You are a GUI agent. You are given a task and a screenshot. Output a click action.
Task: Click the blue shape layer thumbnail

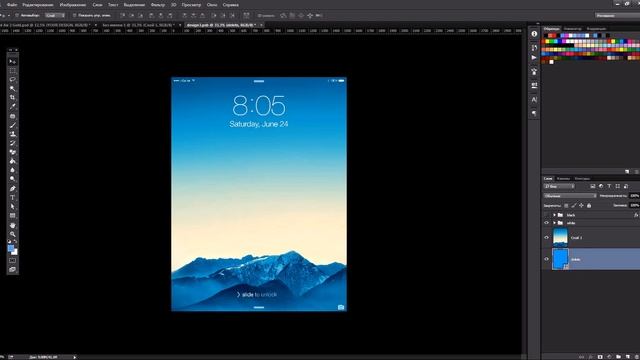click(x=560, y=259)
